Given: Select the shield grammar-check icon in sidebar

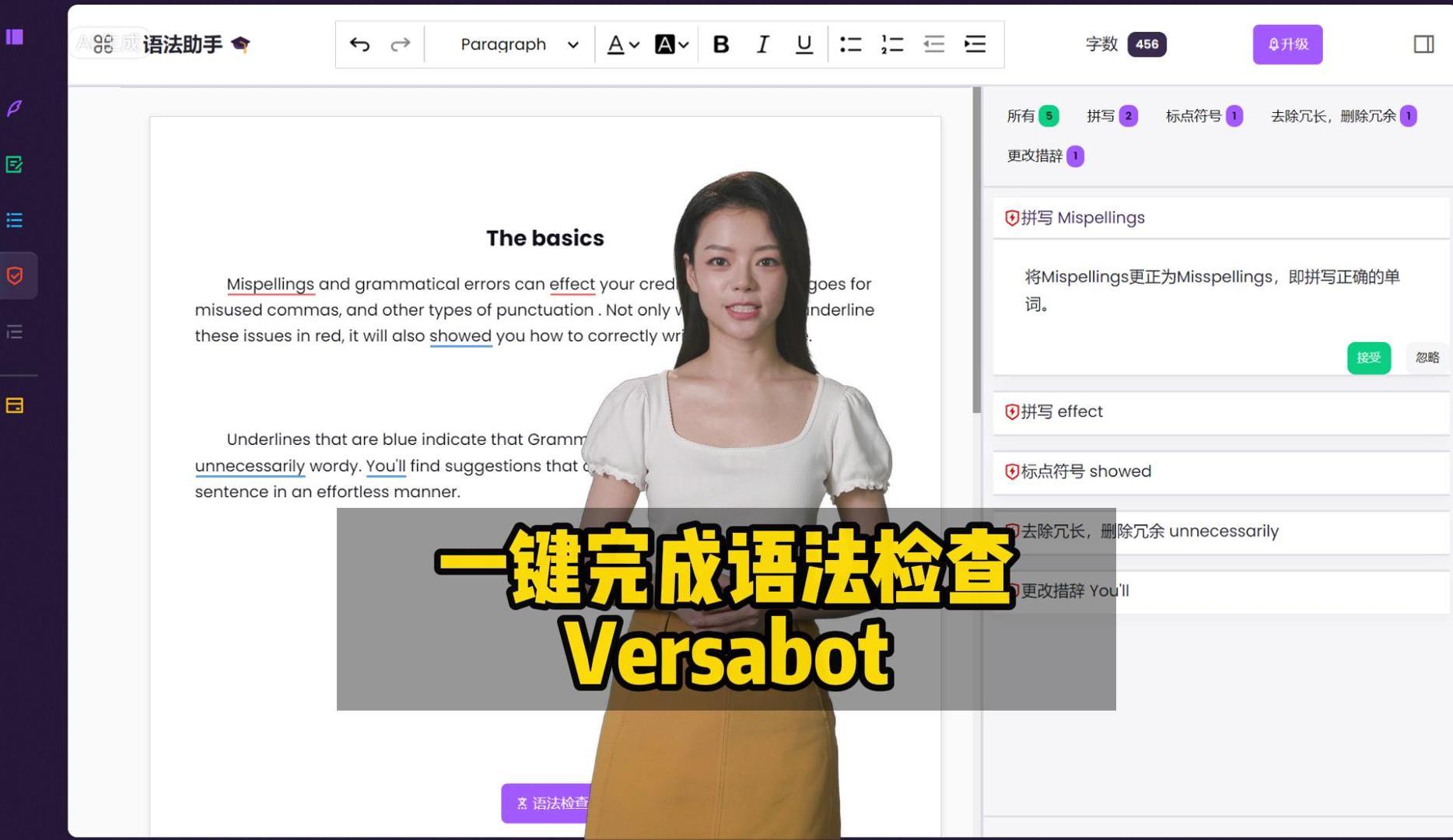Looking at the screenshot, I should [x=16, y=275].
